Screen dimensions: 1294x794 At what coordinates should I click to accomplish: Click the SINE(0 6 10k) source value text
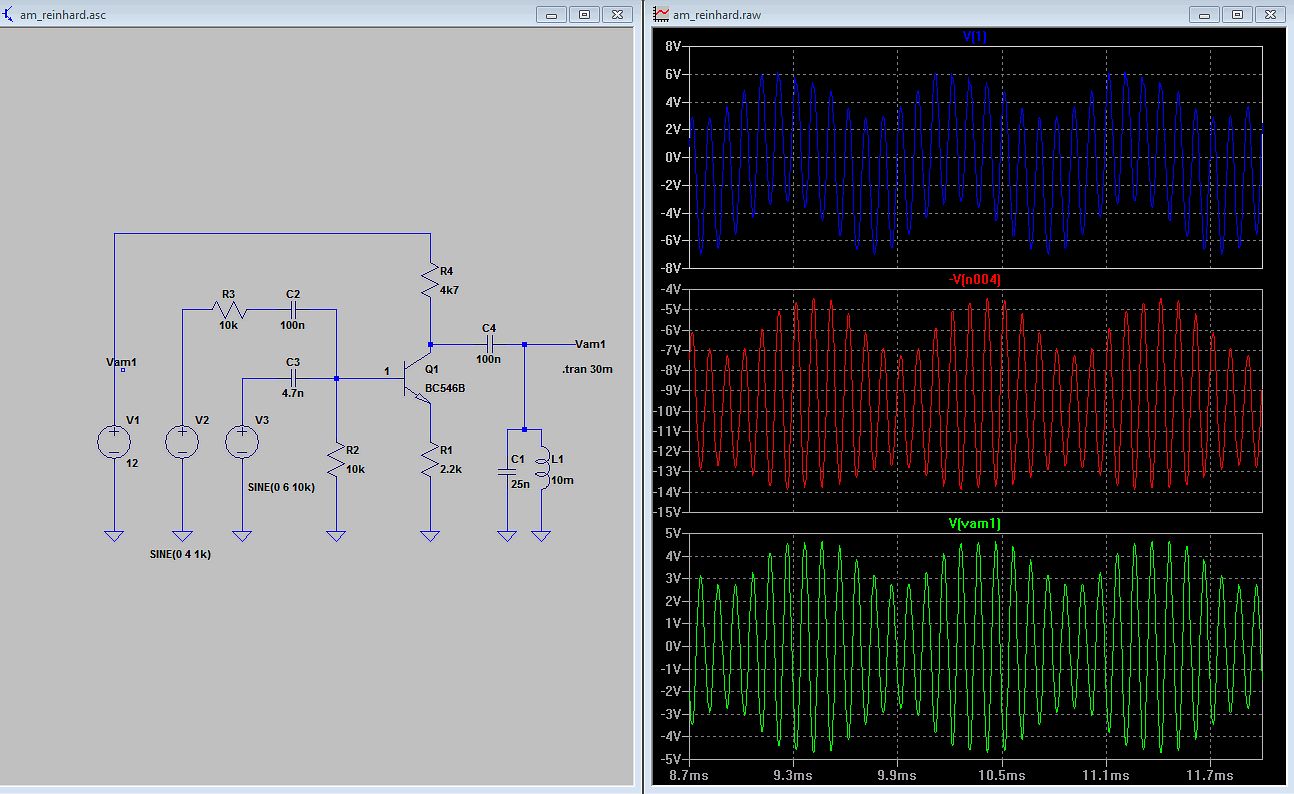pos(281,487)
